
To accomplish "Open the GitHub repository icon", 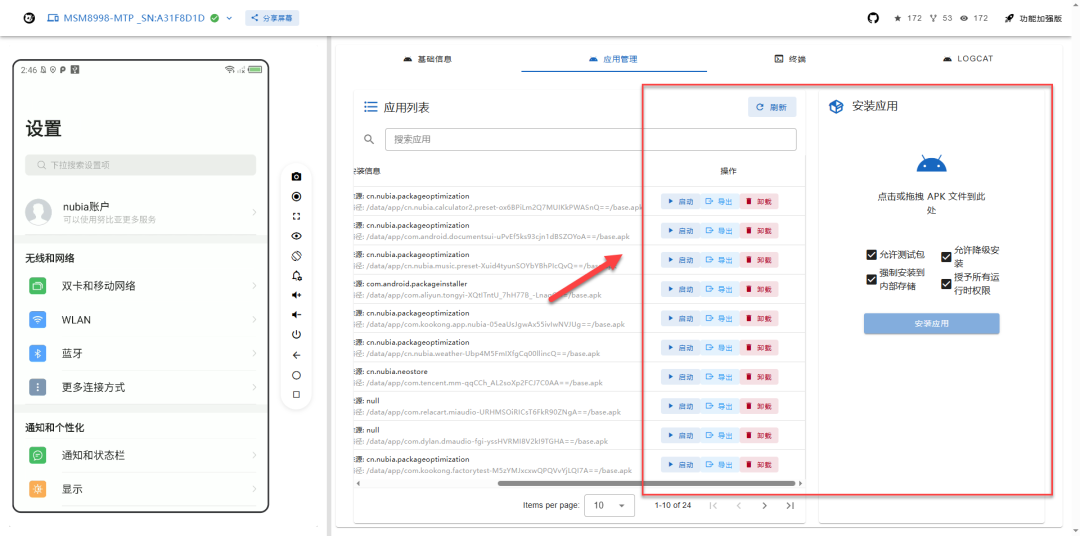I will [873, 18].
